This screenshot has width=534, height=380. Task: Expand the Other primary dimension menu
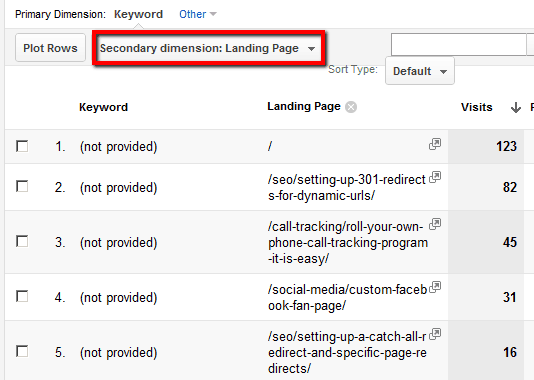click(x=198, y=14)
